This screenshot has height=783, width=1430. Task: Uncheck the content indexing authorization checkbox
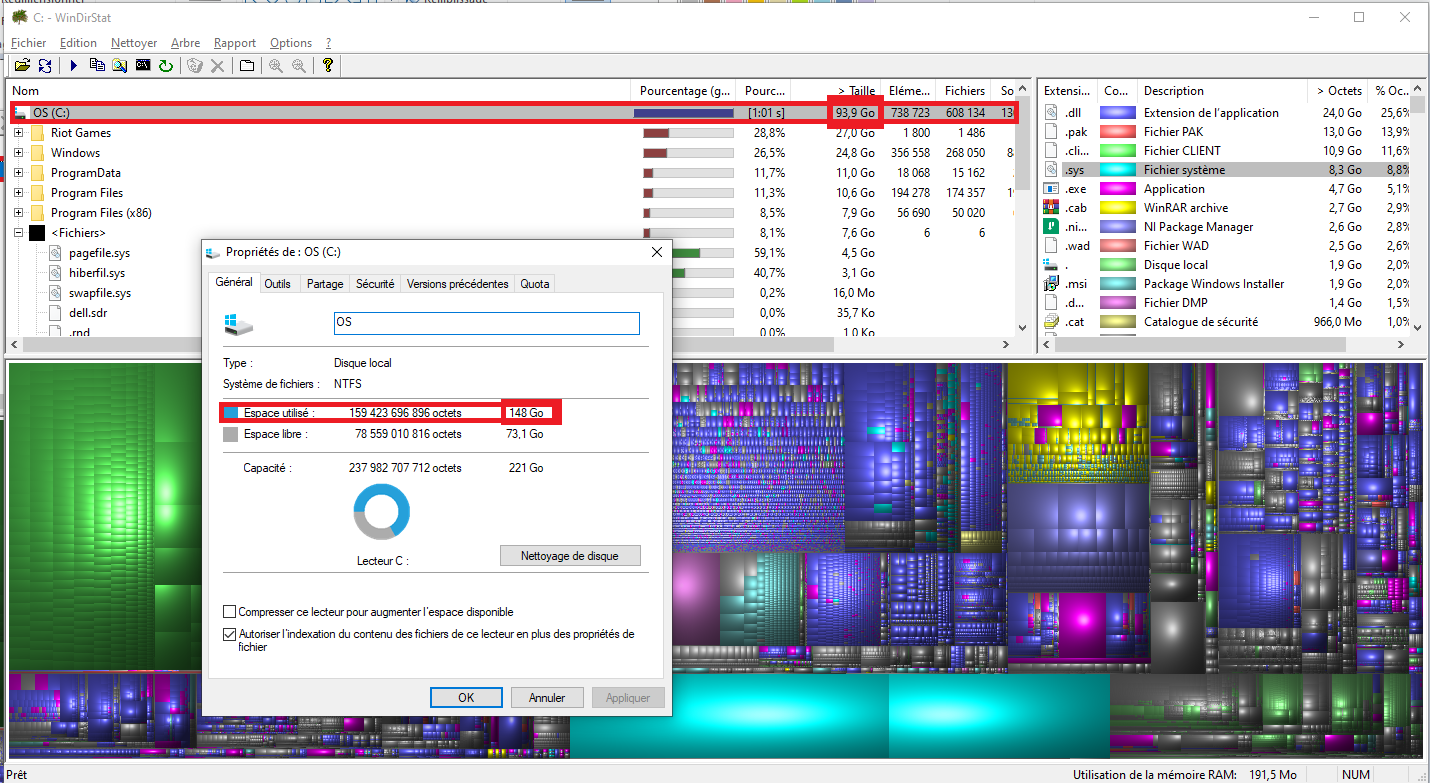pyautogui.click(x=230, y=634)
